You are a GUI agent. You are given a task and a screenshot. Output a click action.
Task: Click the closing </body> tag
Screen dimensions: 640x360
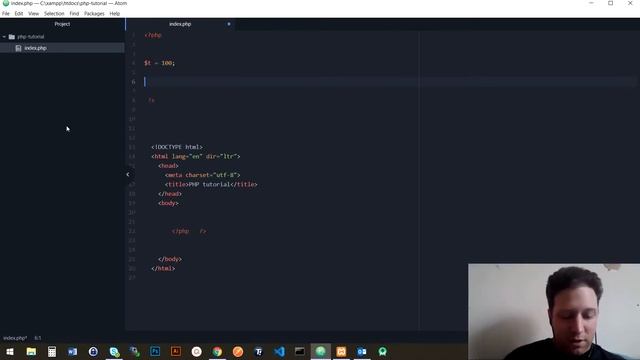[170, 259]
